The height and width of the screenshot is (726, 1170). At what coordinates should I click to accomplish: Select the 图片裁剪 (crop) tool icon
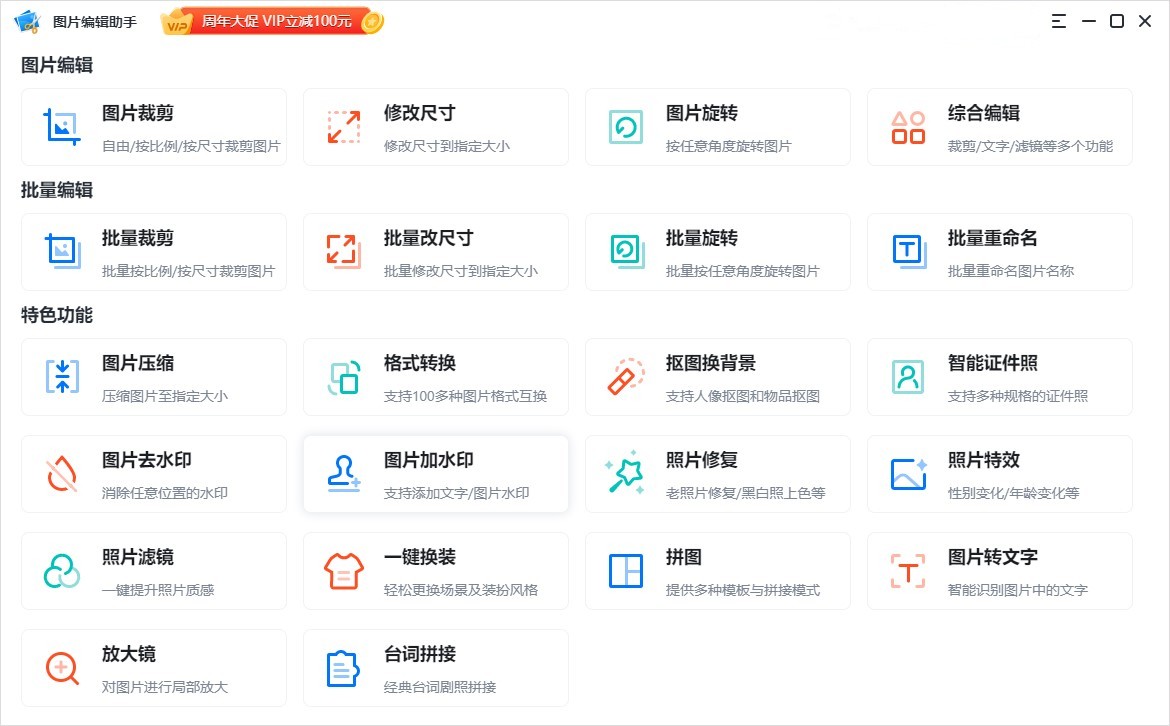[x=60, y=127]
